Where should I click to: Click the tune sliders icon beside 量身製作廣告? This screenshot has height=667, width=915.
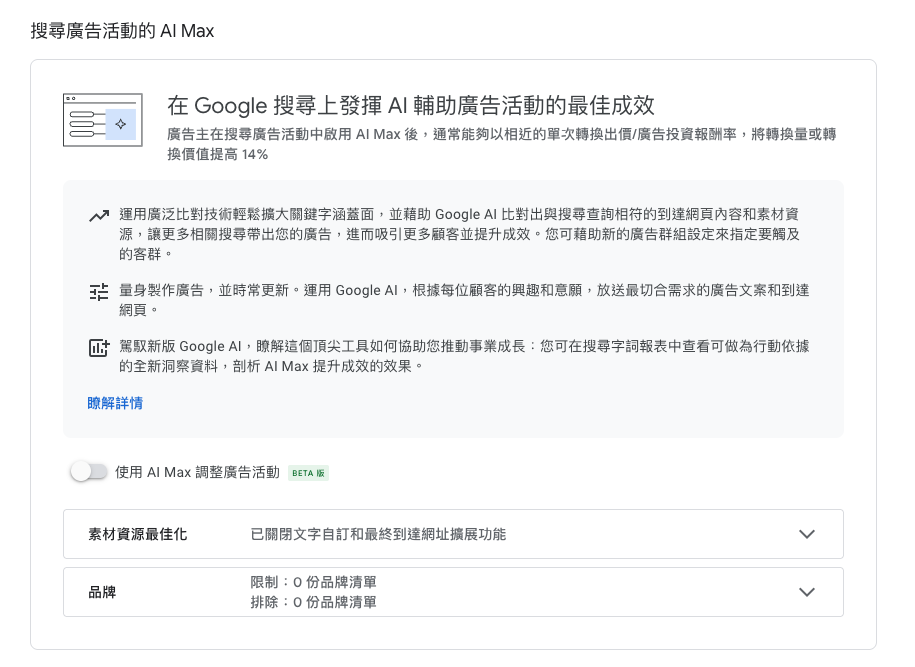(99, 291)
